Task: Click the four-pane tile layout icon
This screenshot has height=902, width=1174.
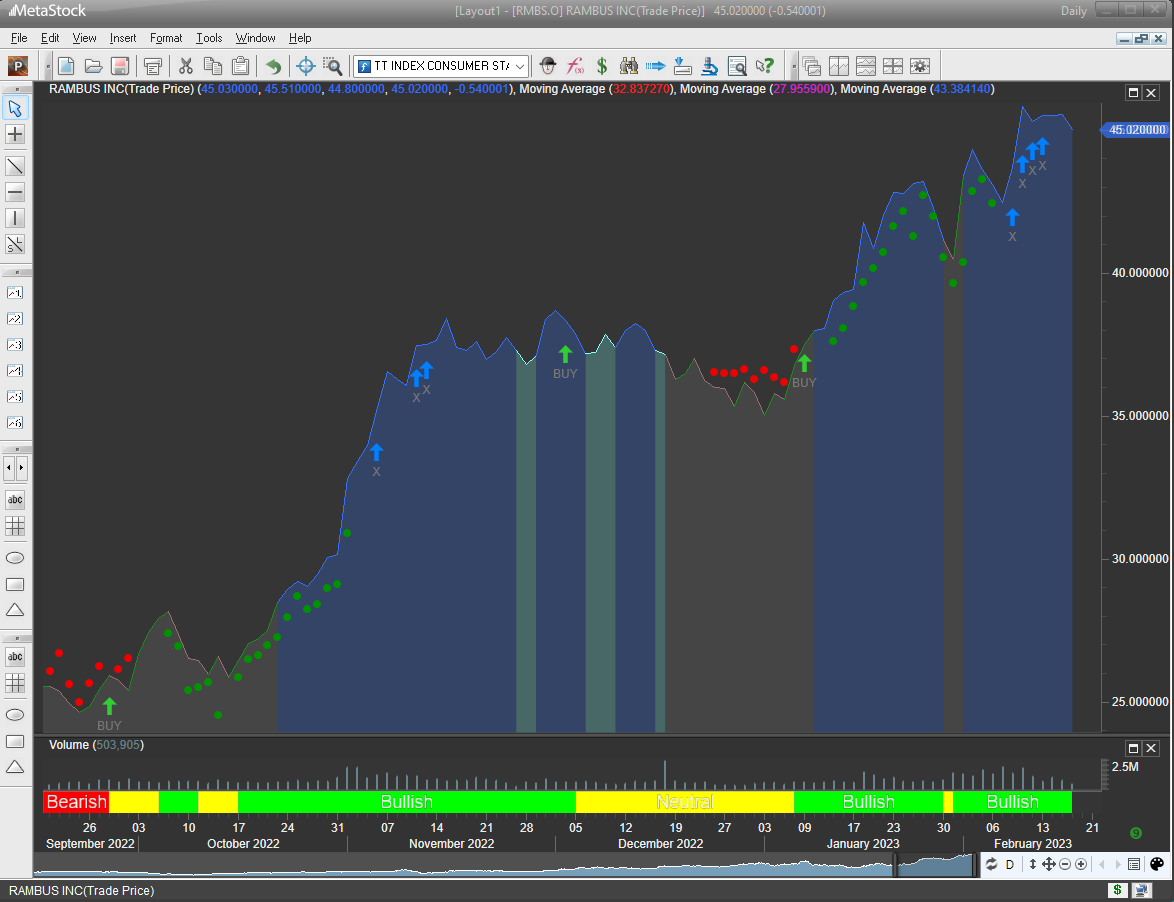Action: [x=892, y=66]
